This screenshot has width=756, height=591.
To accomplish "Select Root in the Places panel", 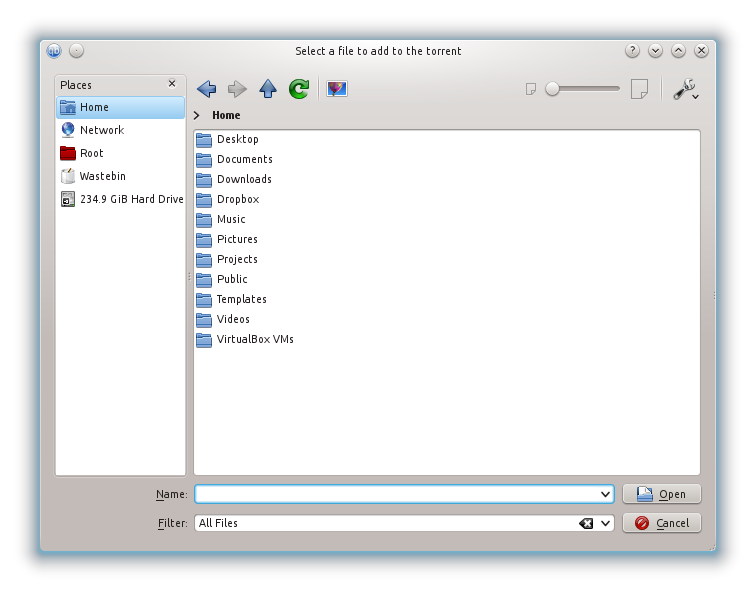I will click(x=91, y=153).
